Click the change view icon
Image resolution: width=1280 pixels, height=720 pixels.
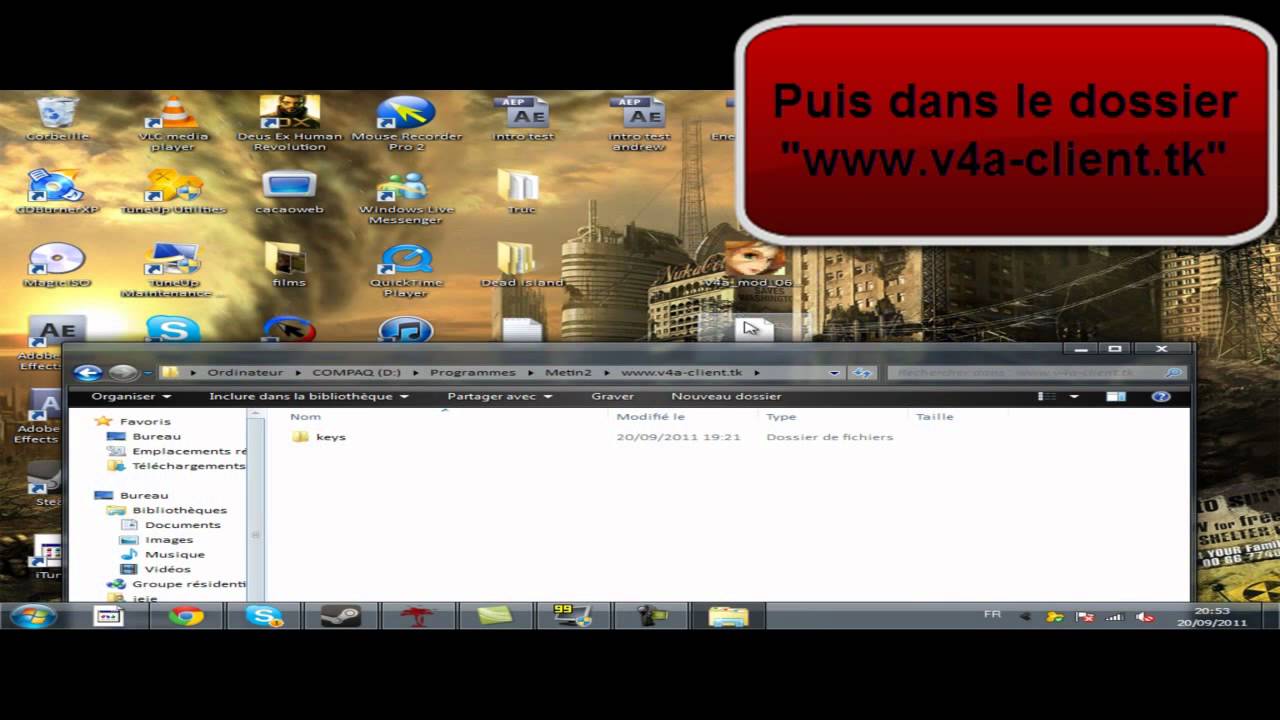point(1047,396)
